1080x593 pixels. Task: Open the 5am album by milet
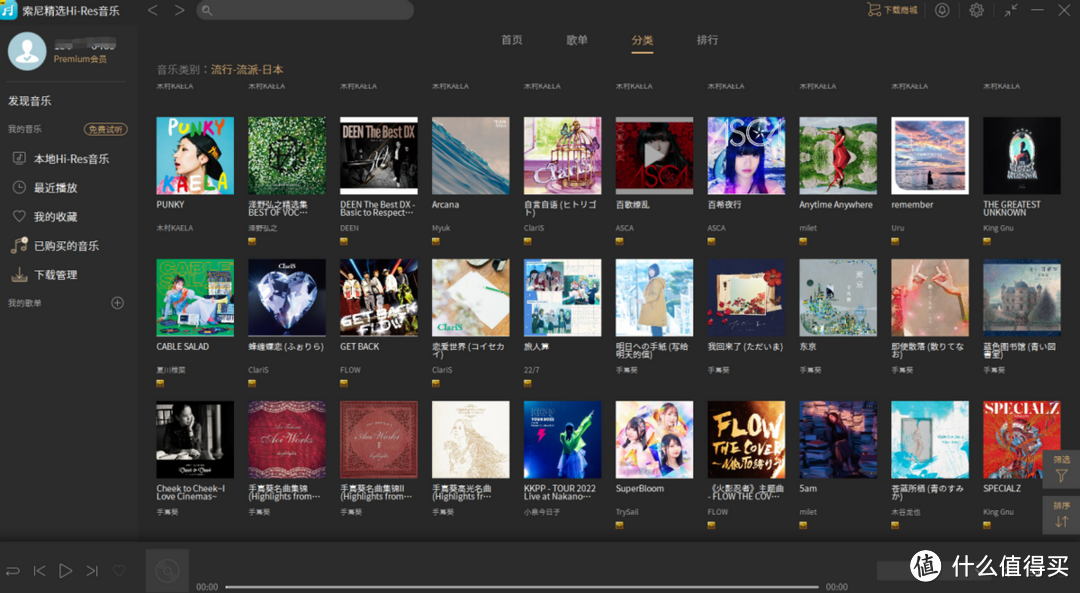[838, 439]
